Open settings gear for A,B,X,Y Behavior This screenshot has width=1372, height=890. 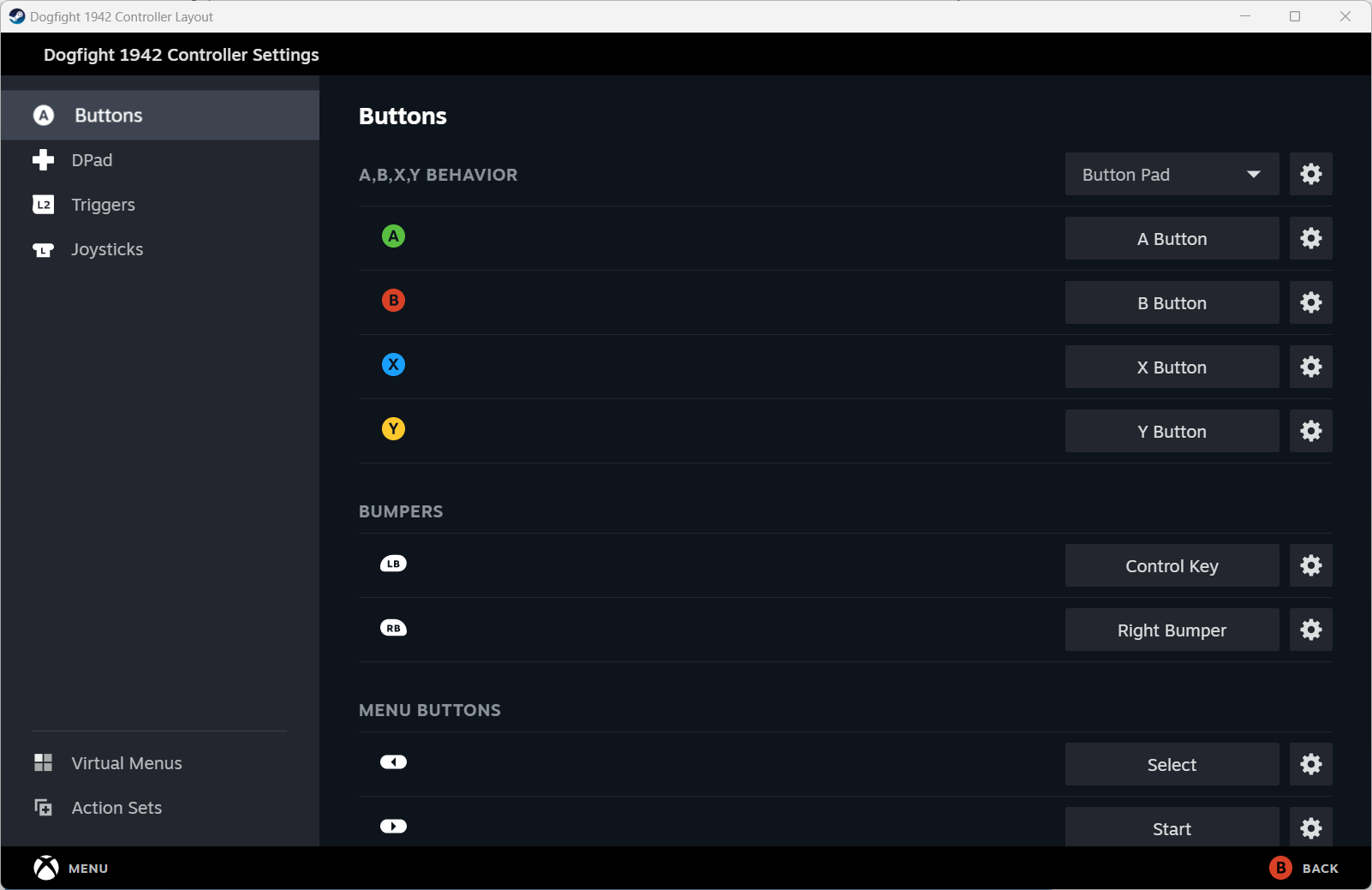pyautogui.click(x=1310, y=174)
